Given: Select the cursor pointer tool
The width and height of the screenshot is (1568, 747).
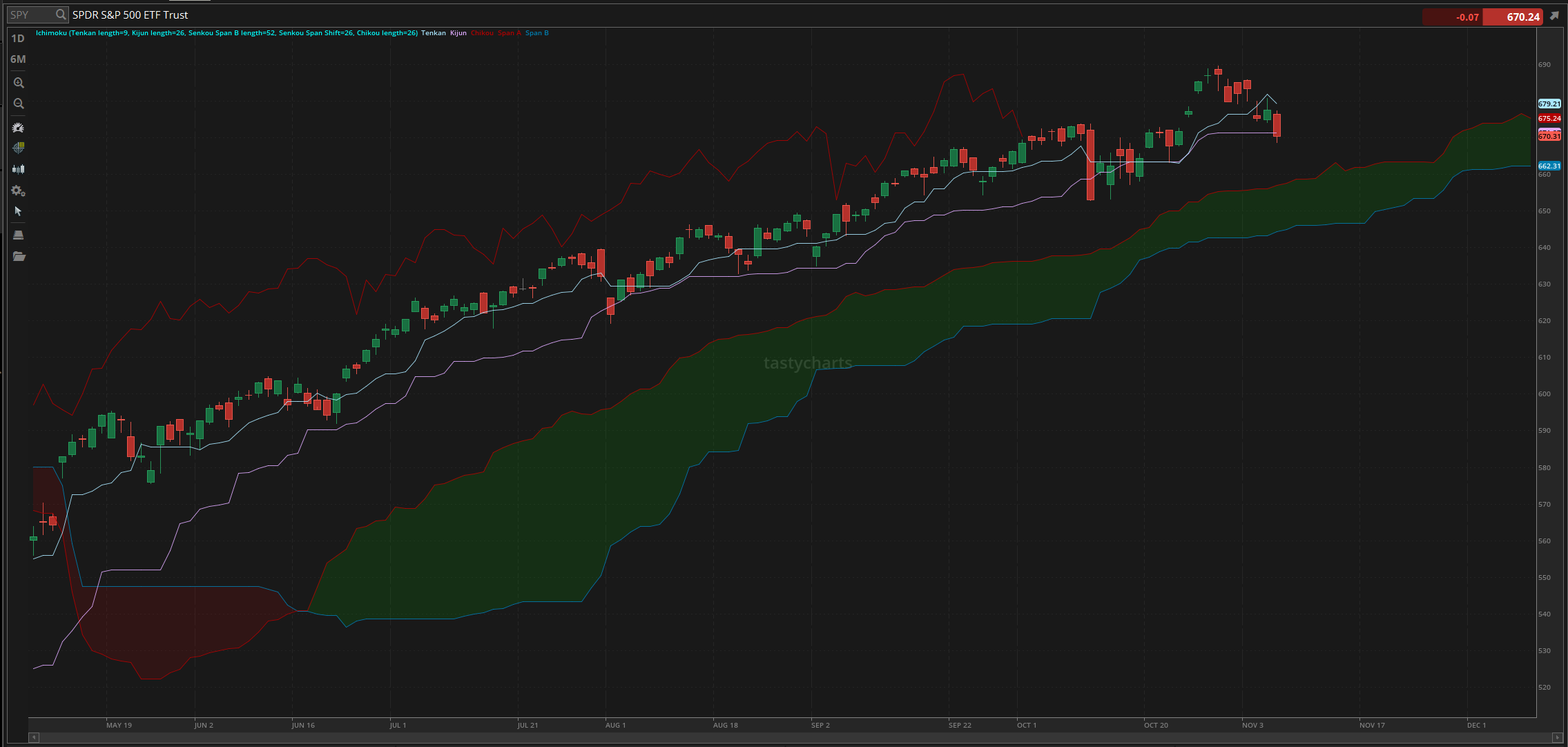Looking at the screenshot, I should pyautogui.click(x=19, y=211).
